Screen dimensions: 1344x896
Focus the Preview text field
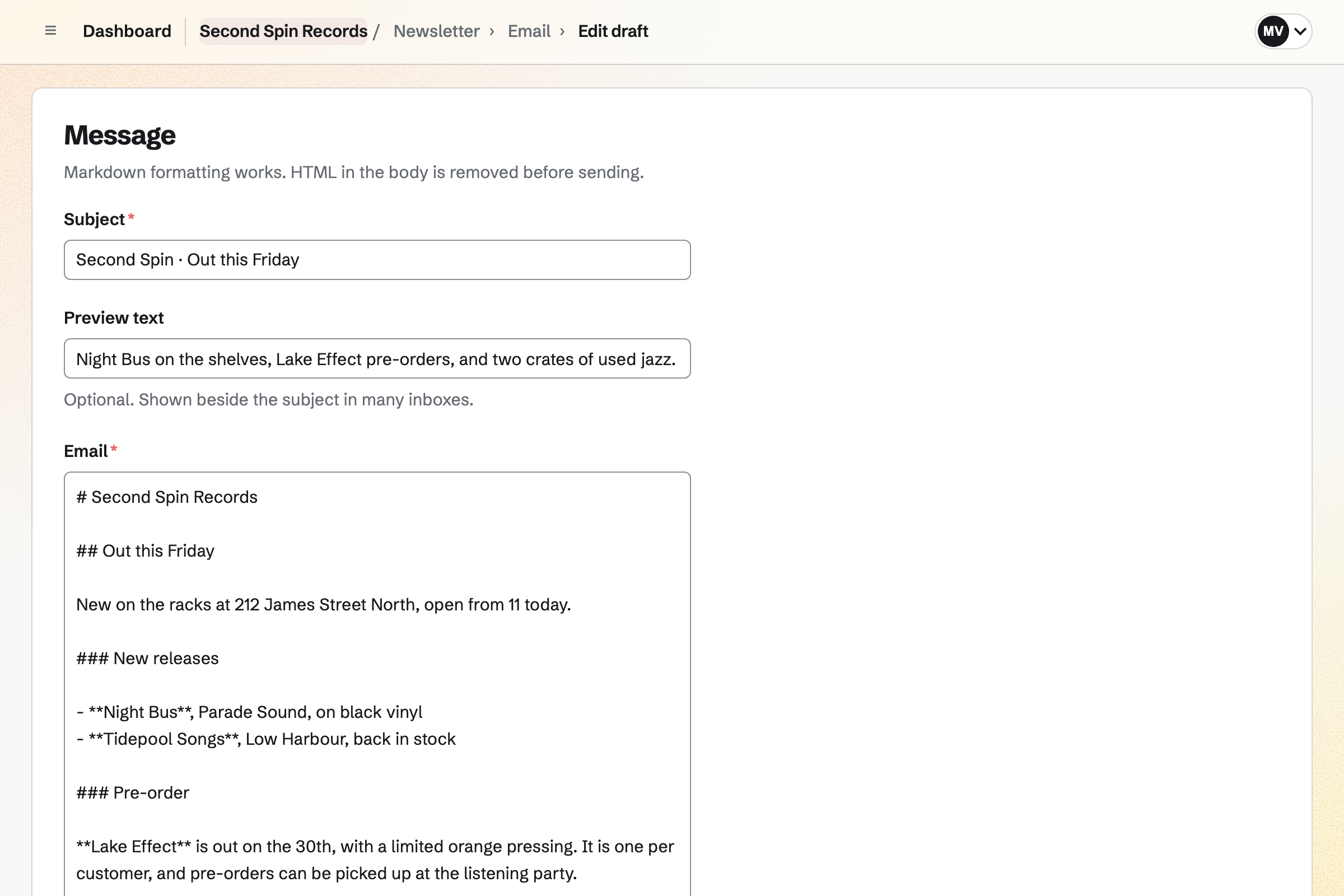(377, 358)
